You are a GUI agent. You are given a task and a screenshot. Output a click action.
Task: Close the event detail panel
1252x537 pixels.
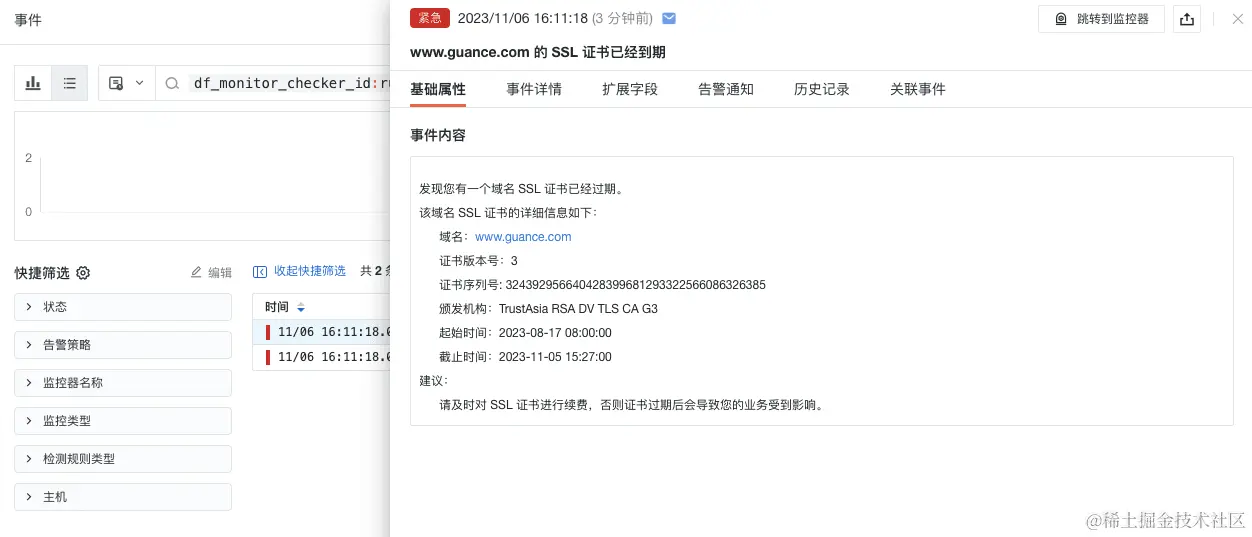point(1237,19)
